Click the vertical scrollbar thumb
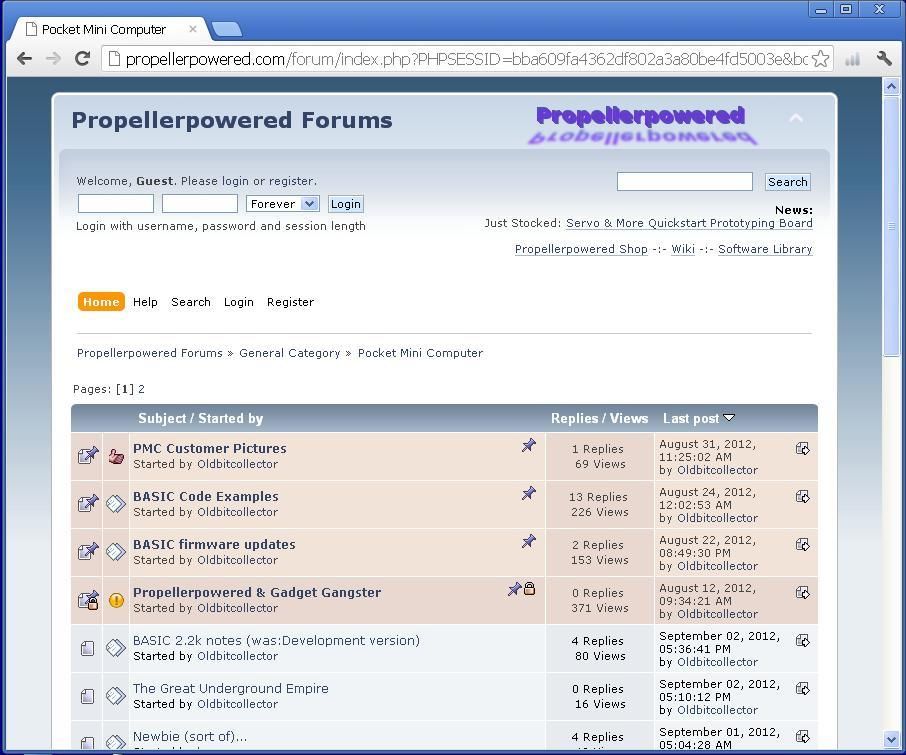906x755 pixels. pos(891,226)
